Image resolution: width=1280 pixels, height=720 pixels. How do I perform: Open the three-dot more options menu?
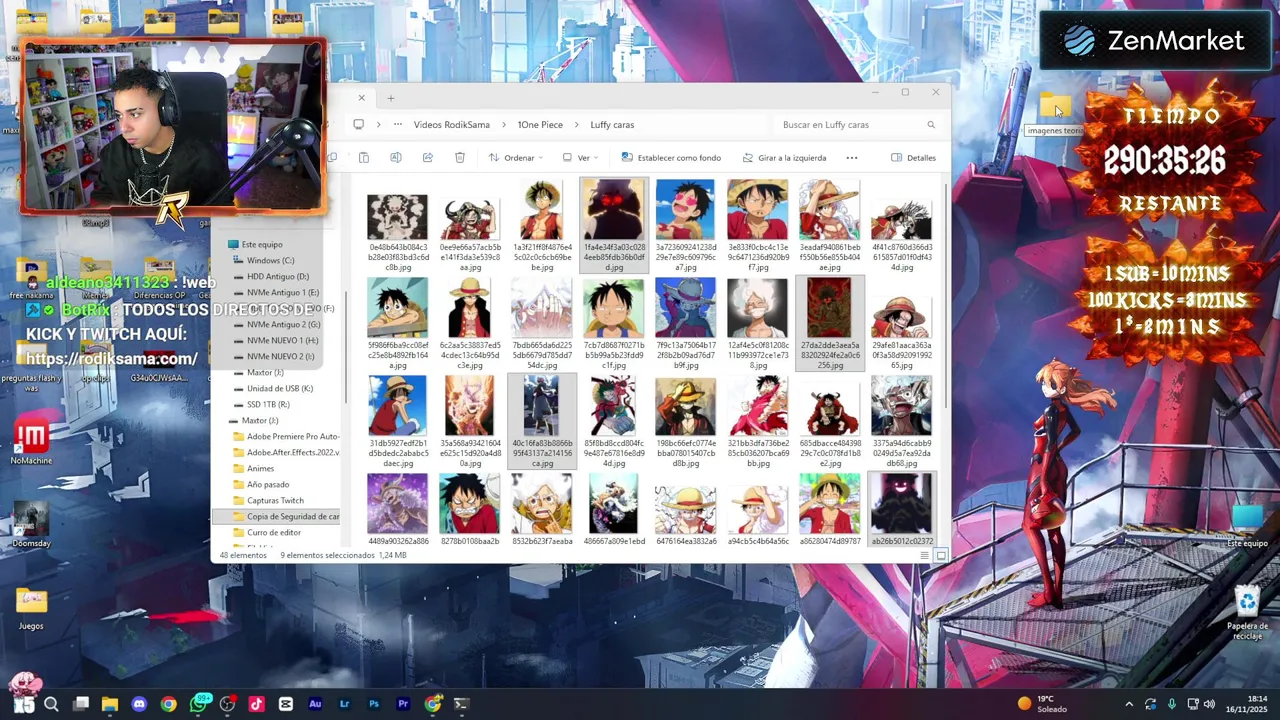[x=852, y=158]
